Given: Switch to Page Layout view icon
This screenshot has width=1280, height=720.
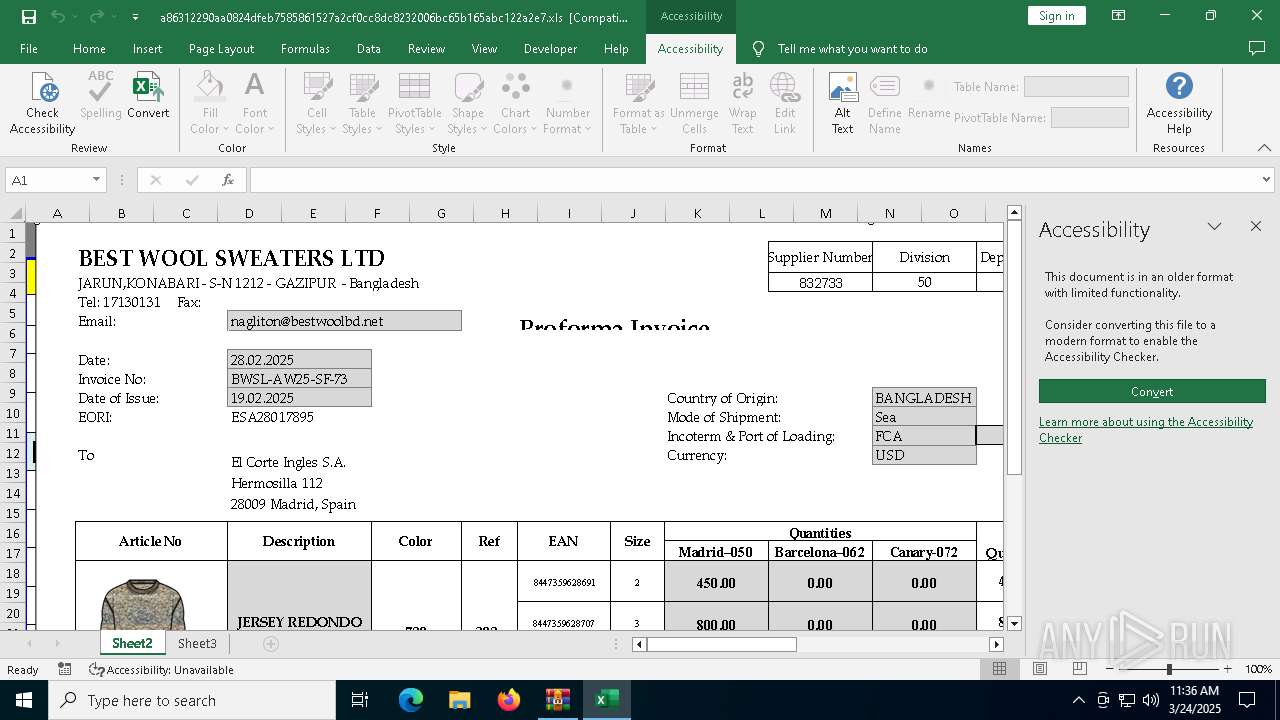Looking at the screenshot, I should click(x=1040, y=669).
